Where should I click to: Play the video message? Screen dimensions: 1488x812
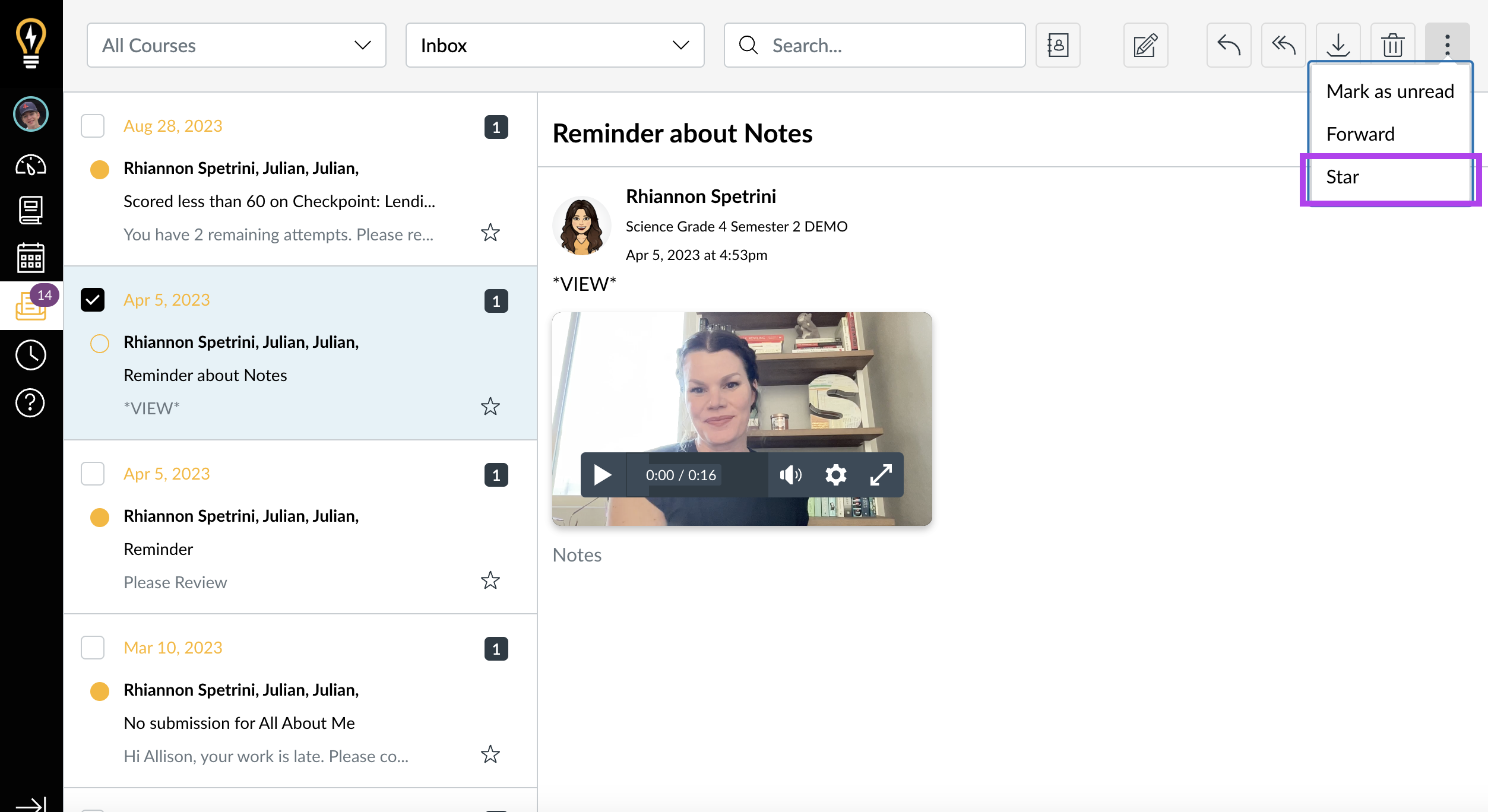pyautogui.click(x=603, y=475)
